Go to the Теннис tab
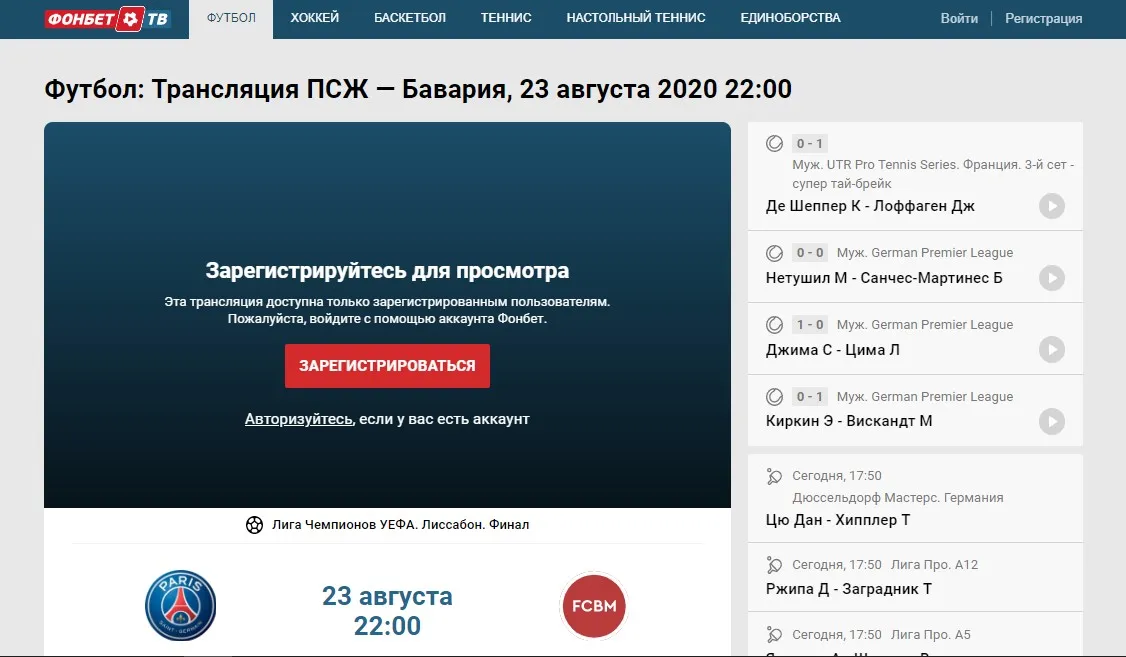The width and height of the screenshot is (1126, 657). (x=506, y=18)
